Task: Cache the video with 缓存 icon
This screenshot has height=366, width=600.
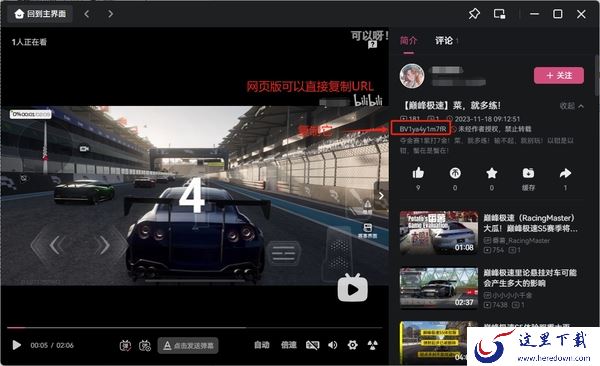Action: pos(528,173)
